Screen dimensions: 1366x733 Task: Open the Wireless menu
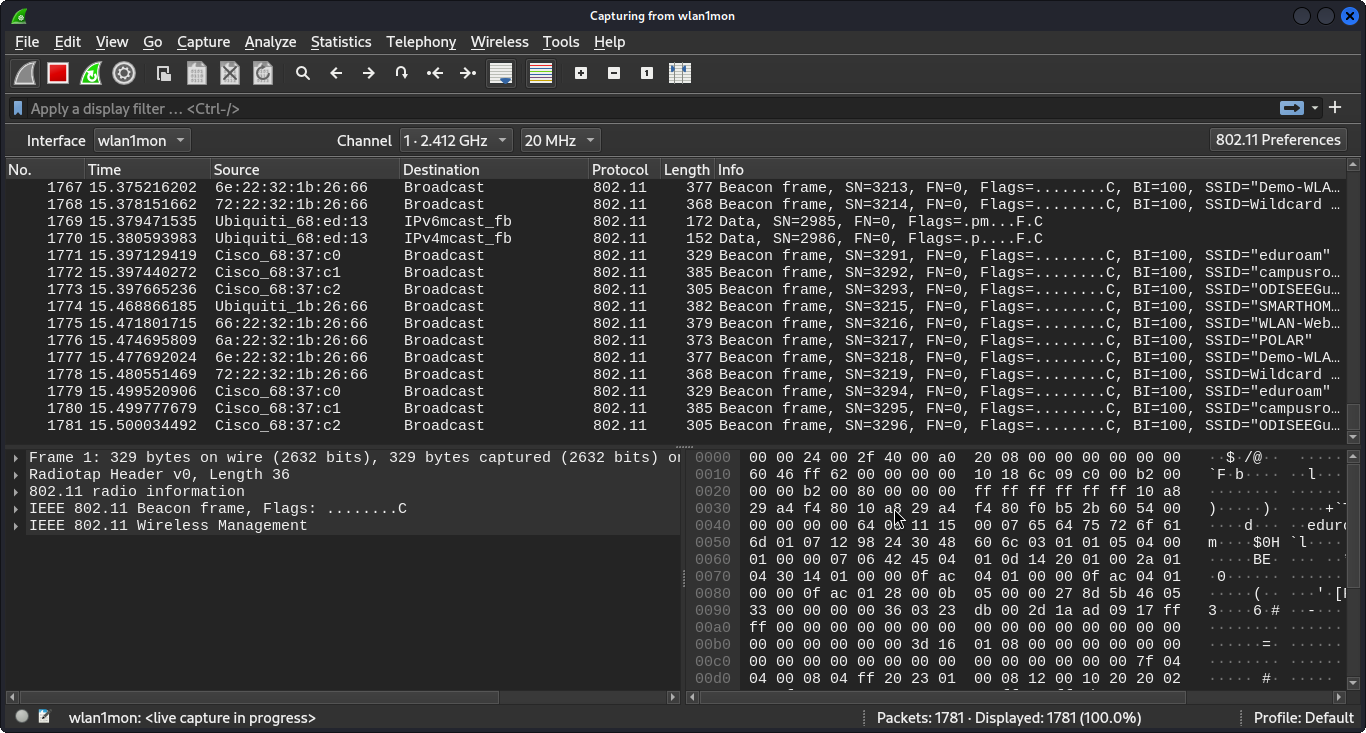point(499,42)
